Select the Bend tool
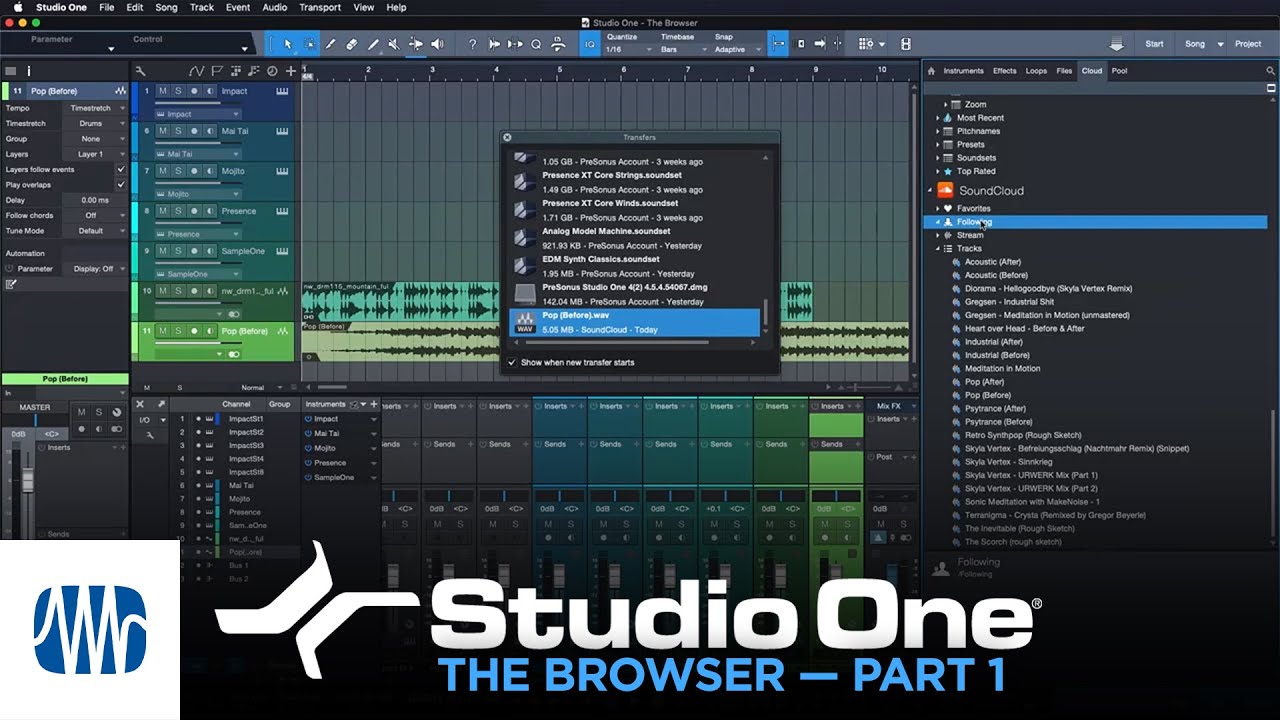This screenshot has height=720, width=1280. (416, 44)
